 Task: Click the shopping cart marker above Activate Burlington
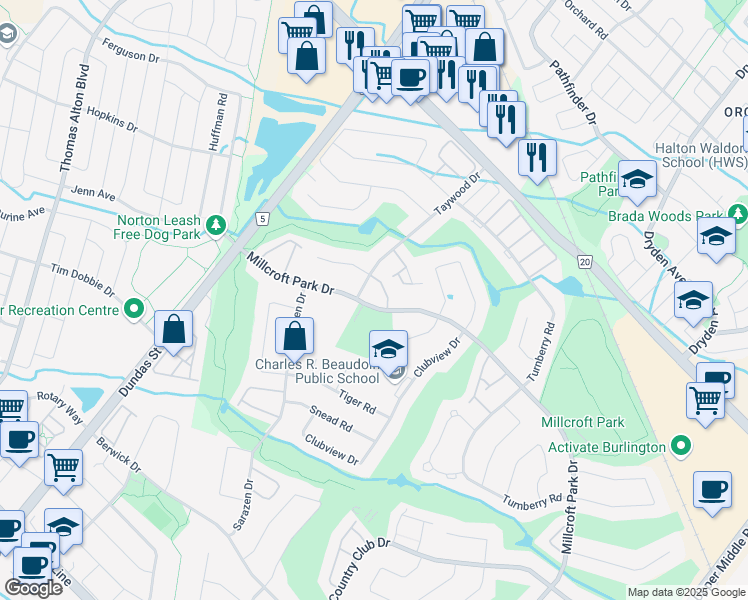(x=706, y=402)
